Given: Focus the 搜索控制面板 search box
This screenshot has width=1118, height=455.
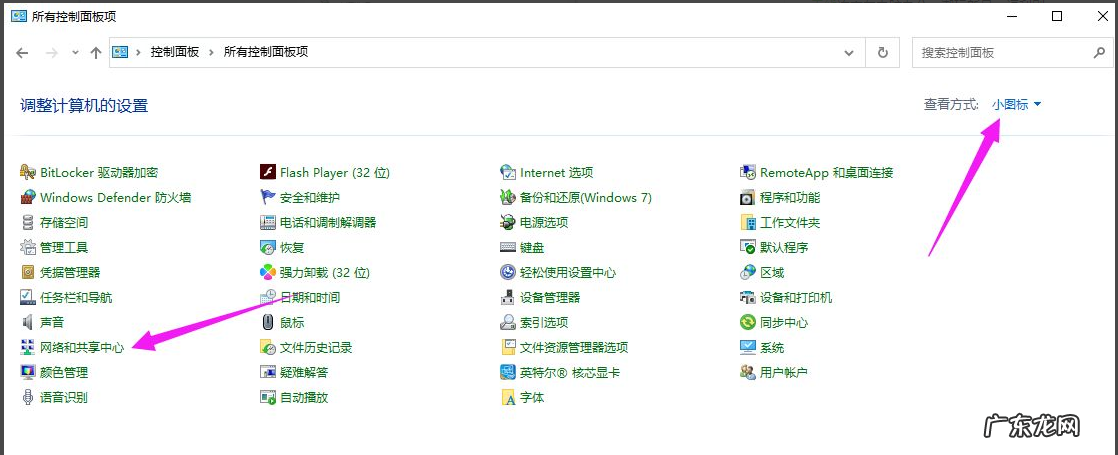Looking at the screenshot, I should click(1010, 53).
